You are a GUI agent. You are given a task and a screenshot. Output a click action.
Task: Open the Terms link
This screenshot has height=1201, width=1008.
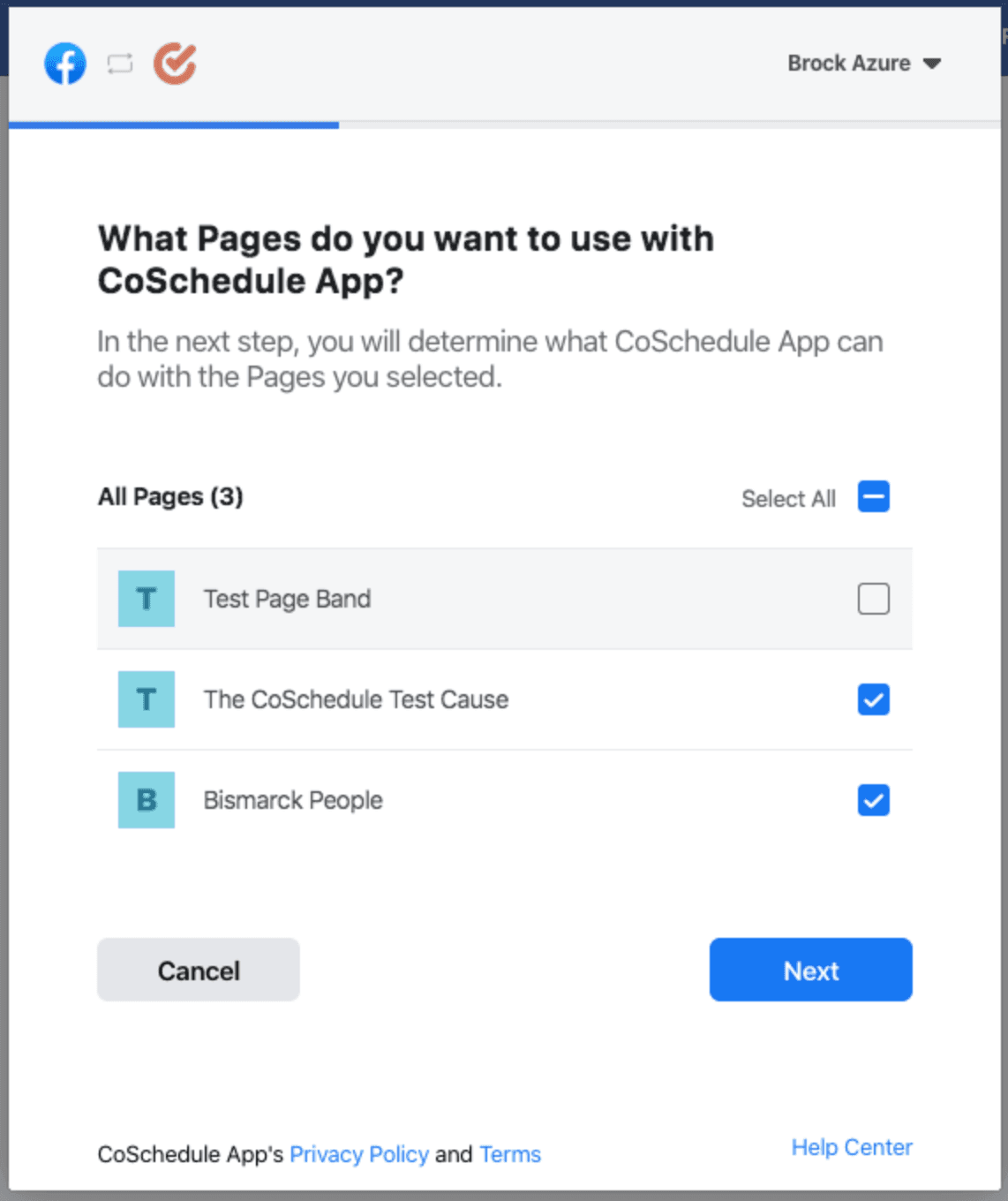coord(510,1154)
